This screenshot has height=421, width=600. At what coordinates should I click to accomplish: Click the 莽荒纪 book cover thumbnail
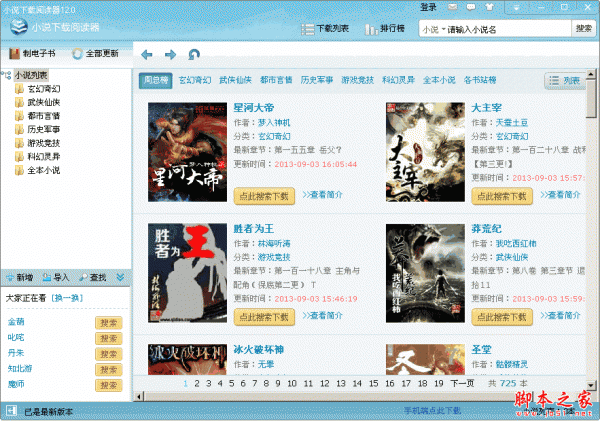click(x=425, y=273)
